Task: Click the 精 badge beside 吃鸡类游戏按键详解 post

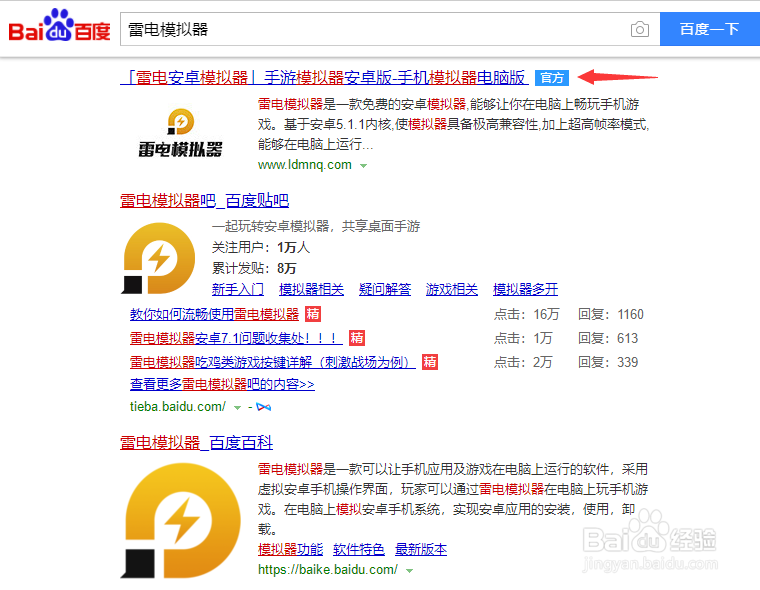Action: (429, 362)
